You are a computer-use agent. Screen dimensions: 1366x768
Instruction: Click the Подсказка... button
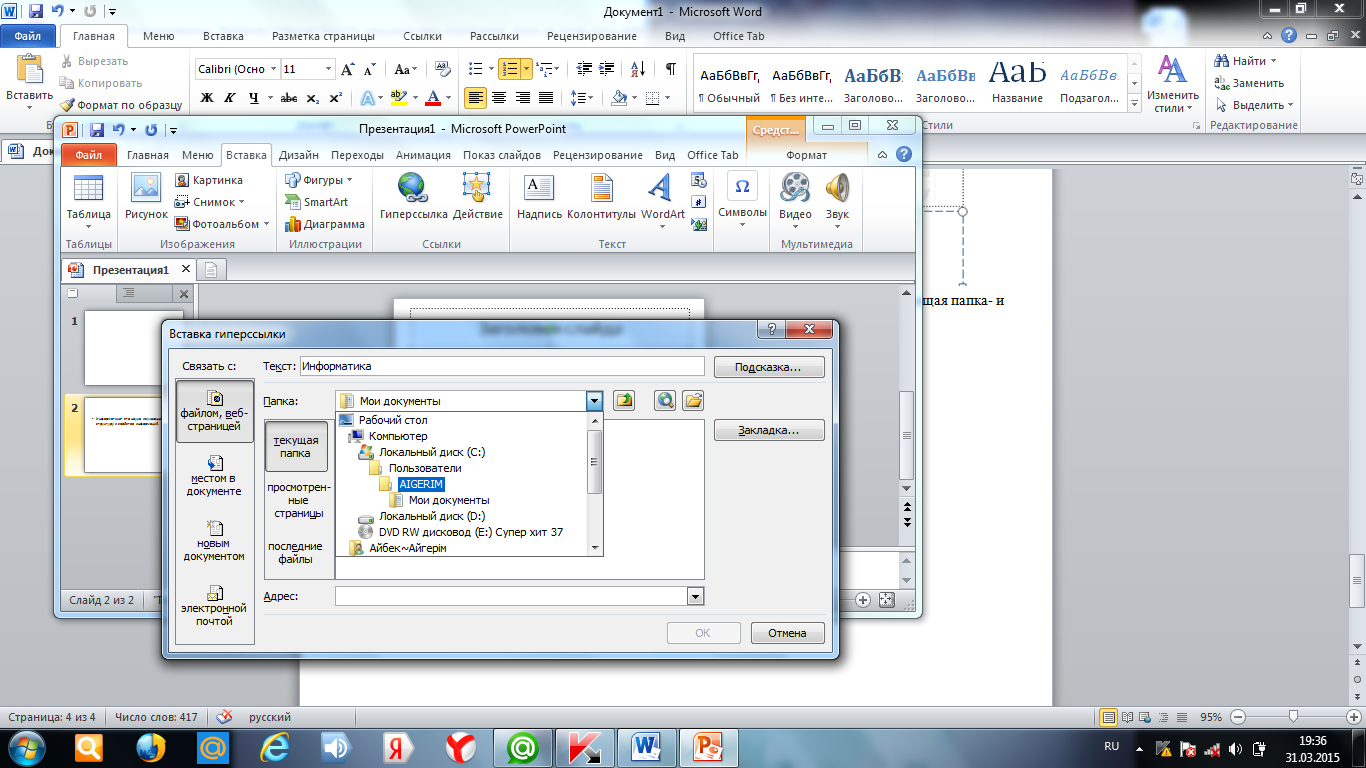768,367
